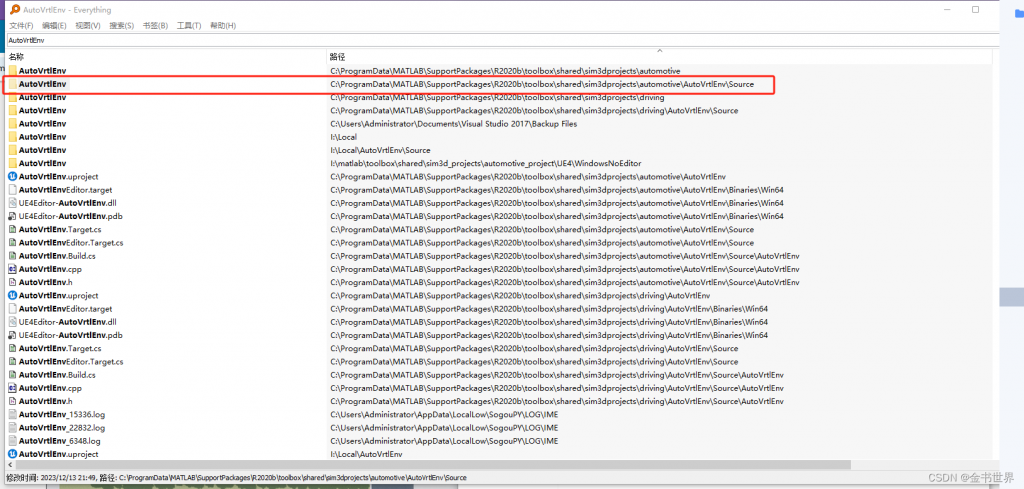Click icon of UE4Editor-AutoVrtlEnv.pdb in automotive Binaries
The image size is (1024, 489).
pyautogui.click(x=13, y=216)
